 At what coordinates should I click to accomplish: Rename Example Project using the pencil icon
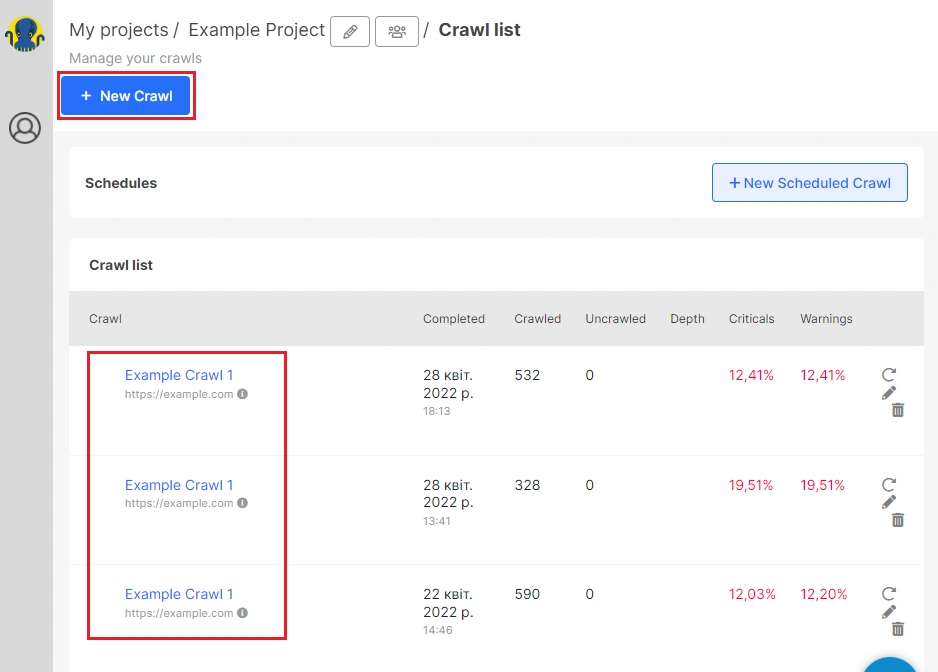[350, 31]
